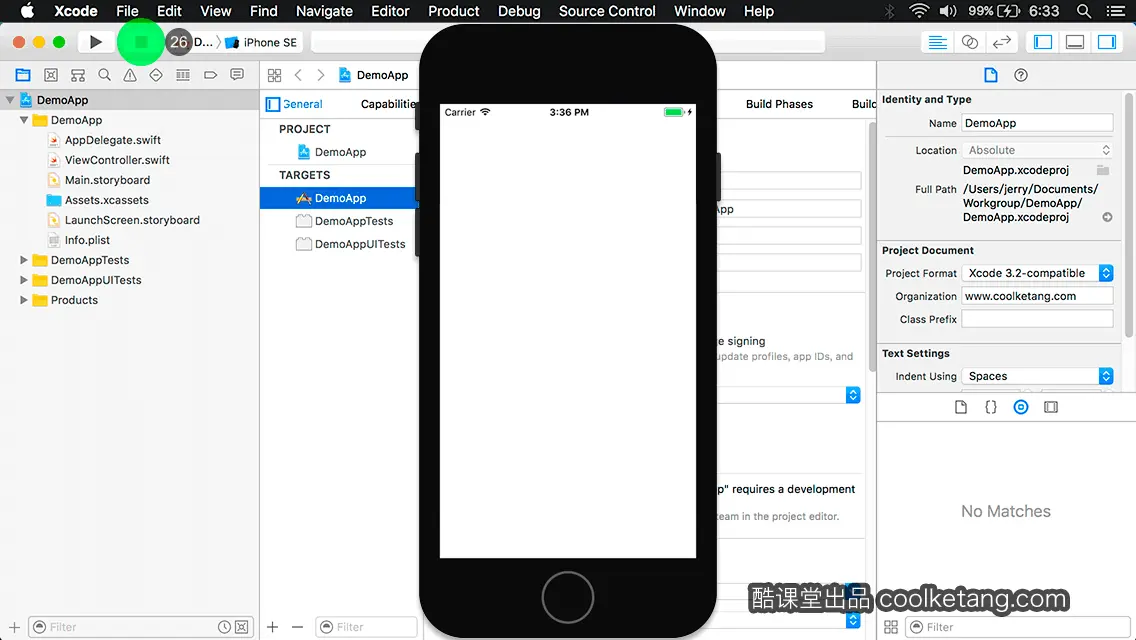Open the Object library
1136x640 pixels.
coord(1021,407)
